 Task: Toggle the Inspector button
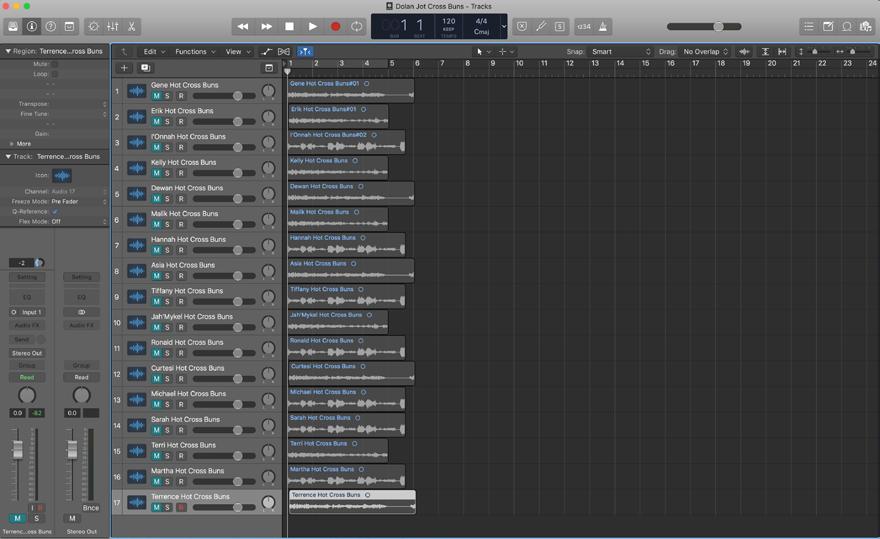point(32,26)
